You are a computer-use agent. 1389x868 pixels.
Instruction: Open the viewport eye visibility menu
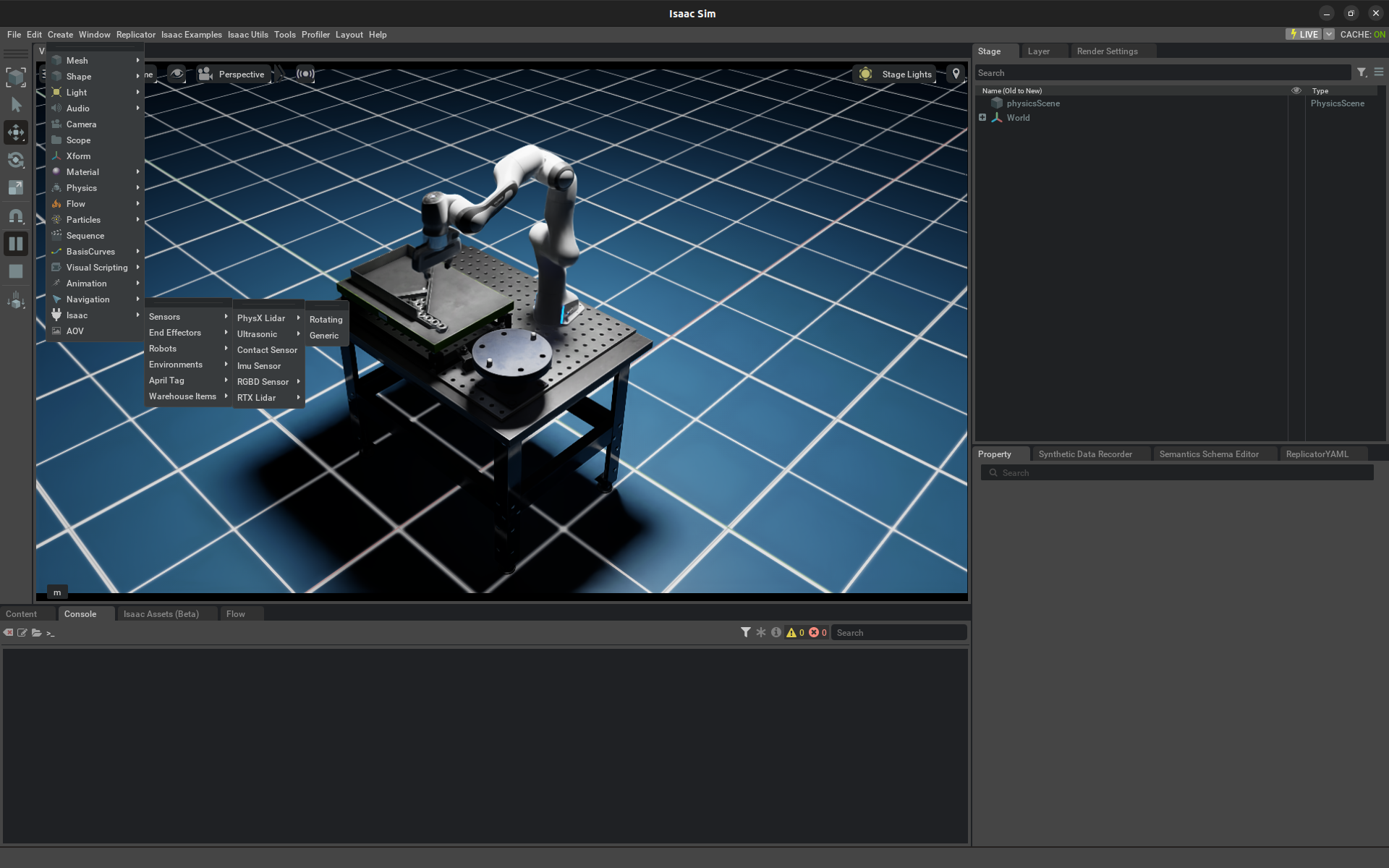tap(177, 74)
